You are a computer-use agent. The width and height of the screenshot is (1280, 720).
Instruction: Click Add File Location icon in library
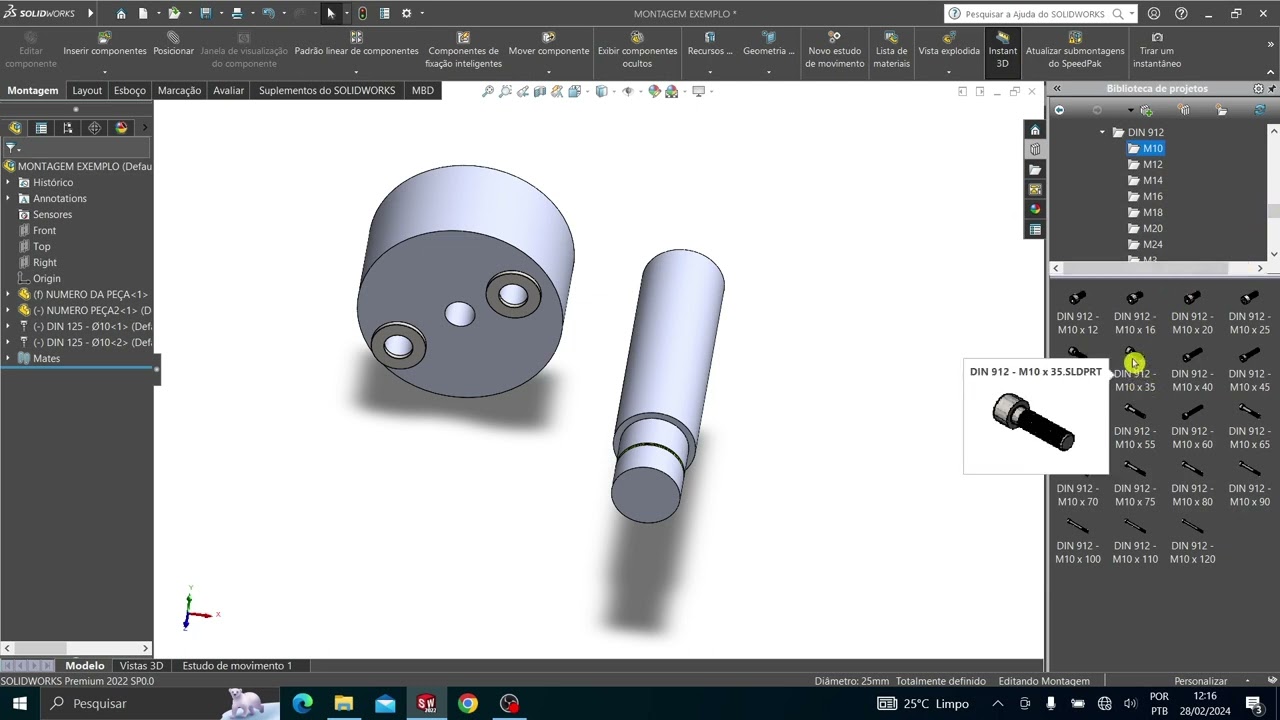pos(1146,110)
